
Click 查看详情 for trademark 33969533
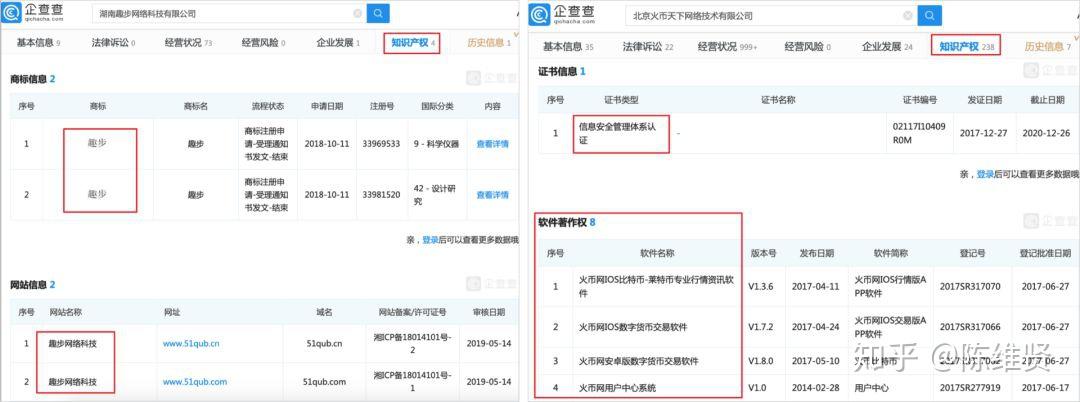[x=492, y=145]
